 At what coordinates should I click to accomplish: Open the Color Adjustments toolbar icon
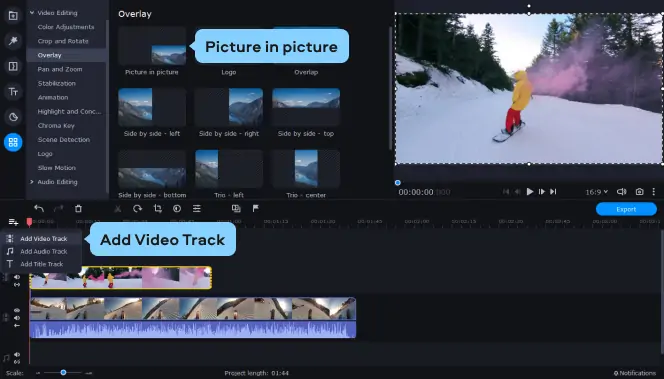pos(177,208)
